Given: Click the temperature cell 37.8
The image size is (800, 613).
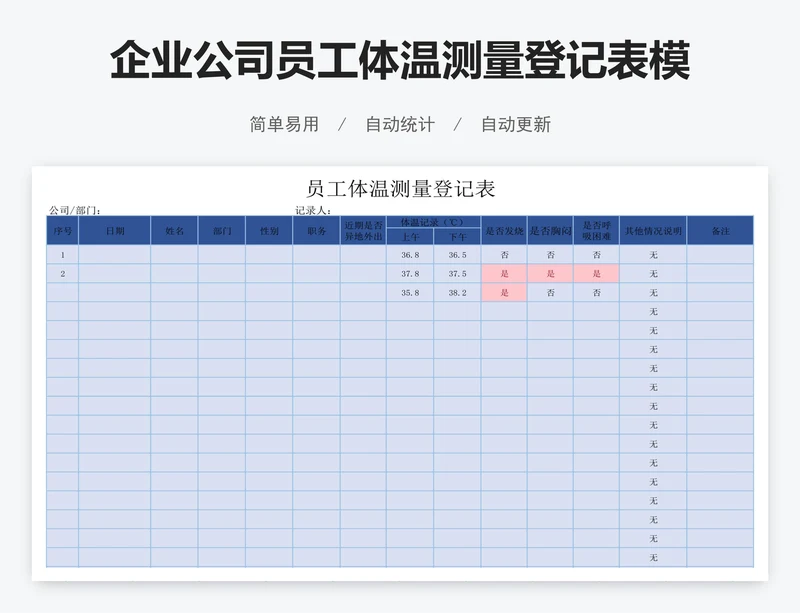Looking at the screenshot, I should (410, 274).
